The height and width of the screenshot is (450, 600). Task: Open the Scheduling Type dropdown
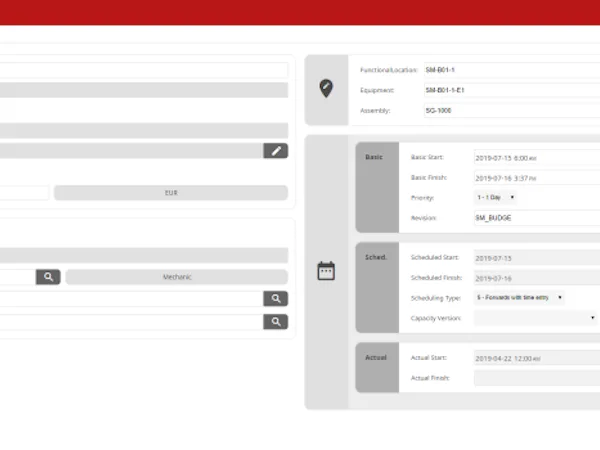pos(519,297)
